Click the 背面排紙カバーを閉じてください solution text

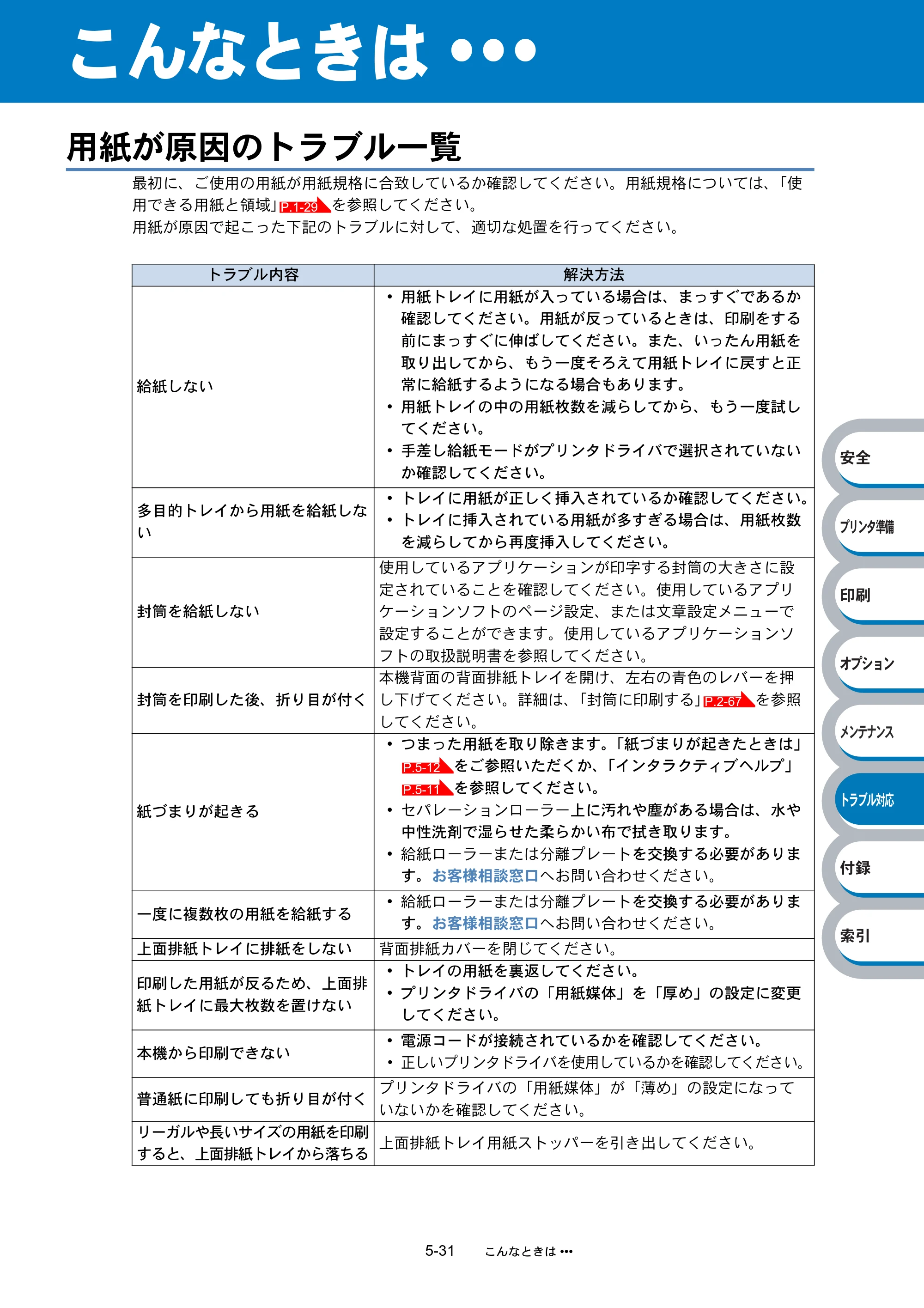(498, 949)
